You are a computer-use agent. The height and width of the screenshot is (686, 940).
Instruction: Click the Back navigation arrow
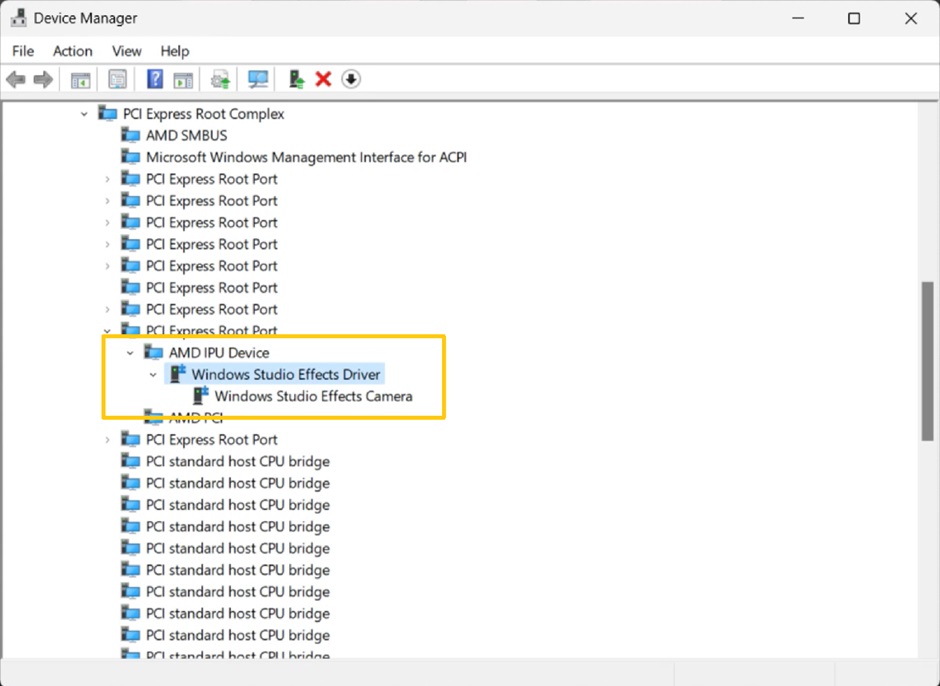(x=16, y=79)
